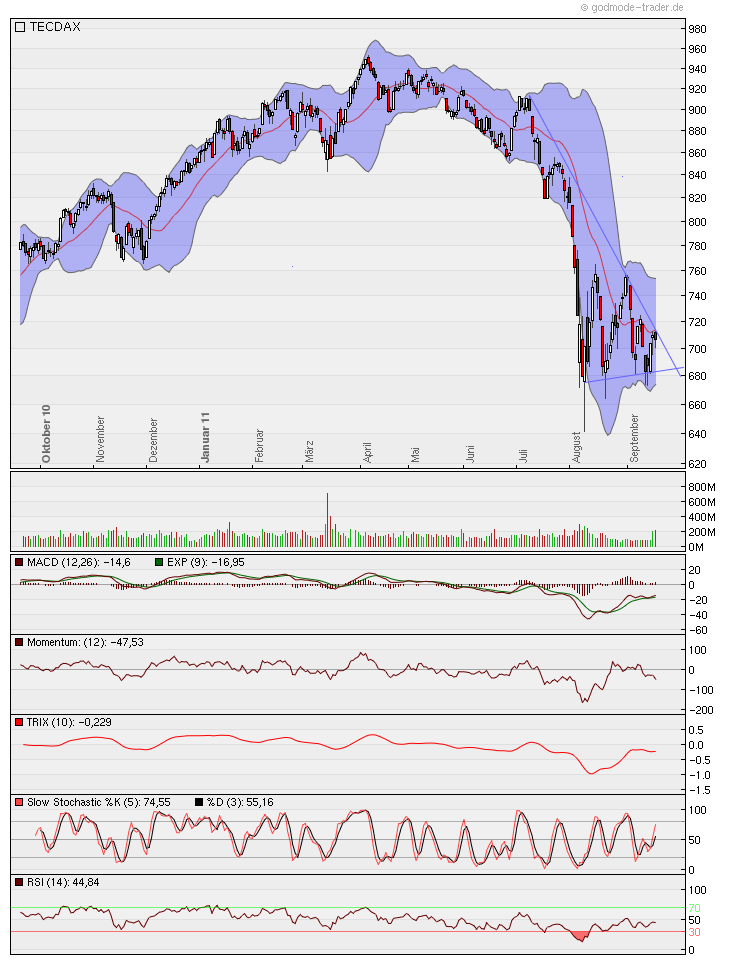Click the RSI (14) legend swatch

tap(20, 882)
